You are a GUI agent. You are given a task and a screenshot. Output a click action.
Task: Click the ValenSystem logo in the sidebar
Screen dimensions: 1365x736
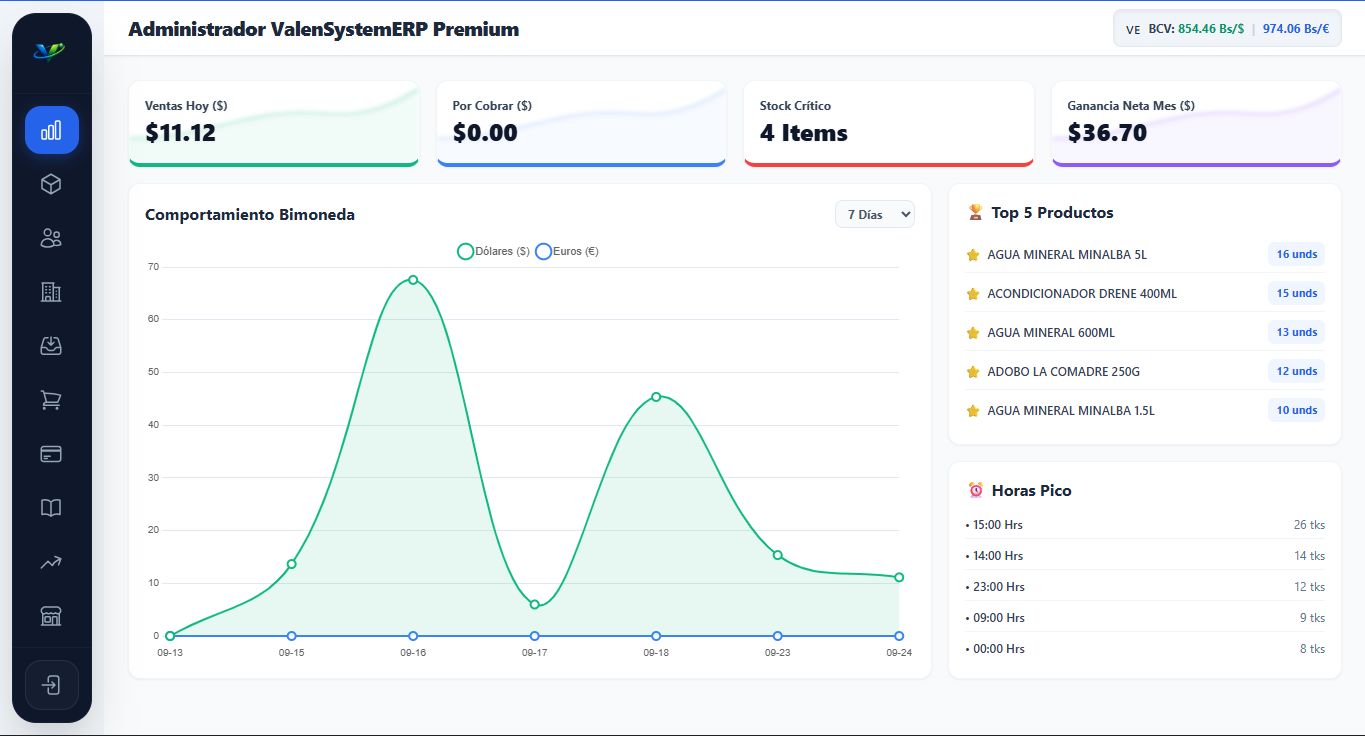point(49,51)
